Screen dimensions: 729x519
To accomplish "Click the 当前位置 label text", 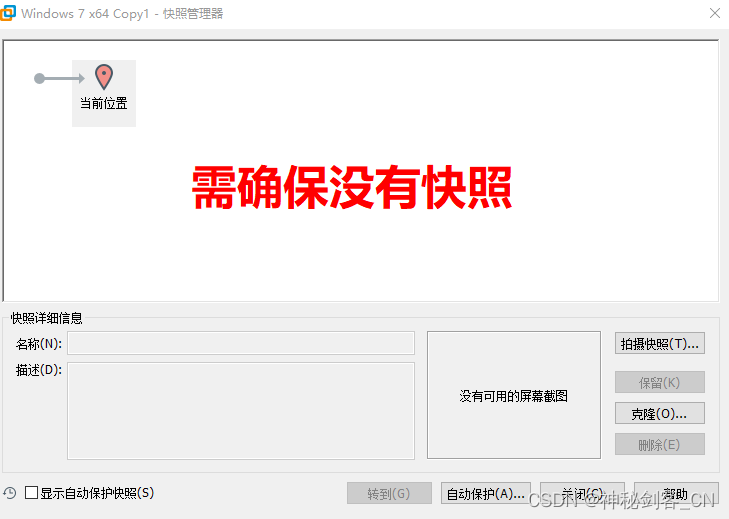I will (104, 103).
